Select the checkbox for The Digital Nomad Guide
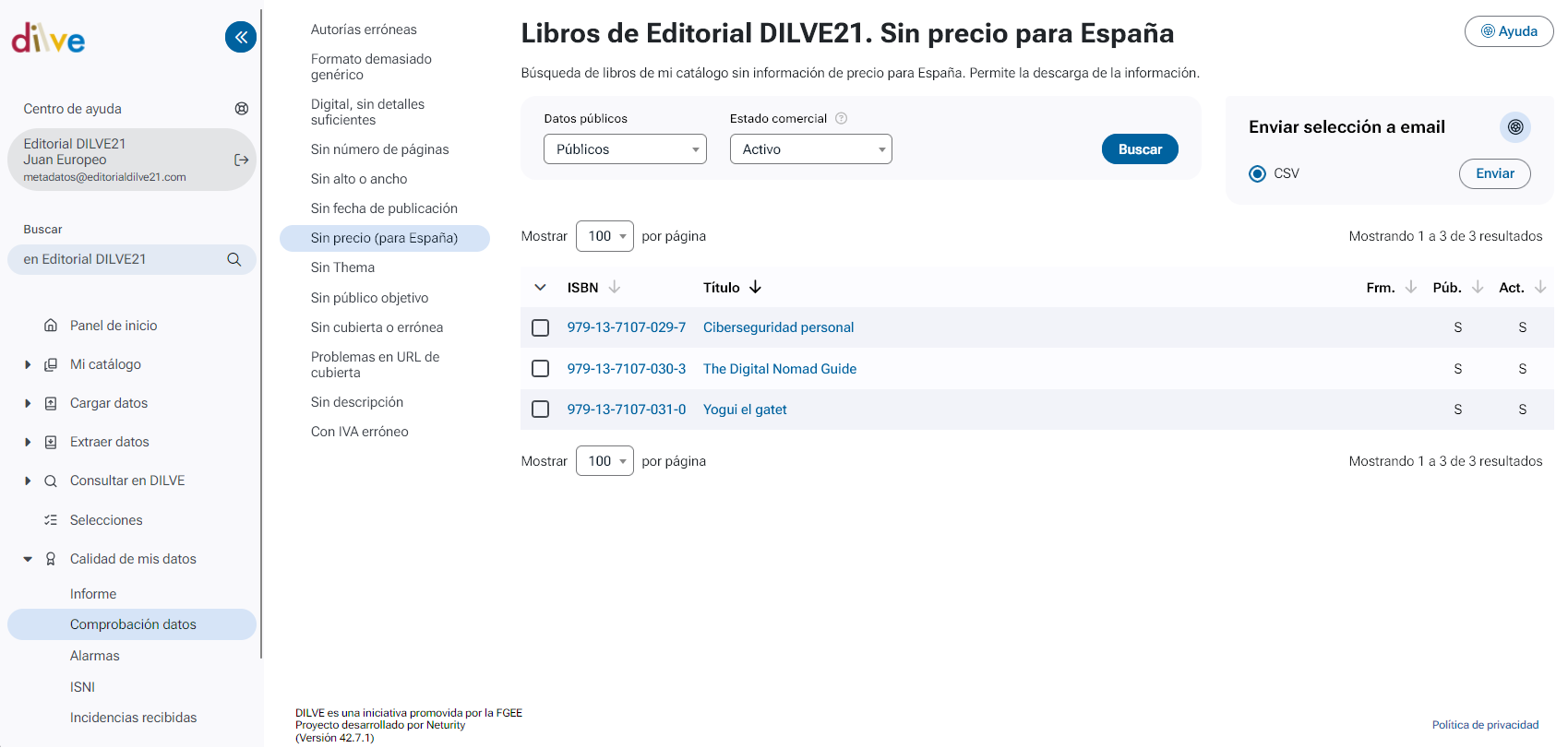 541,369
